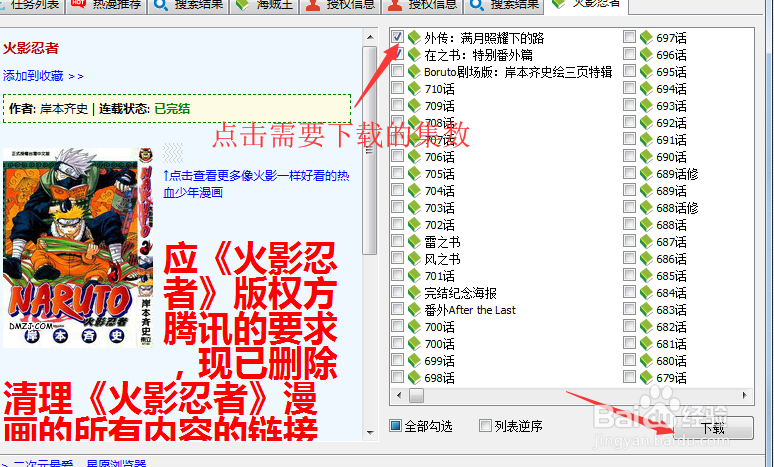This screenshot has width=774, height=467.
Task: Click the book icon beside 风之书
Action: [414, 258]
